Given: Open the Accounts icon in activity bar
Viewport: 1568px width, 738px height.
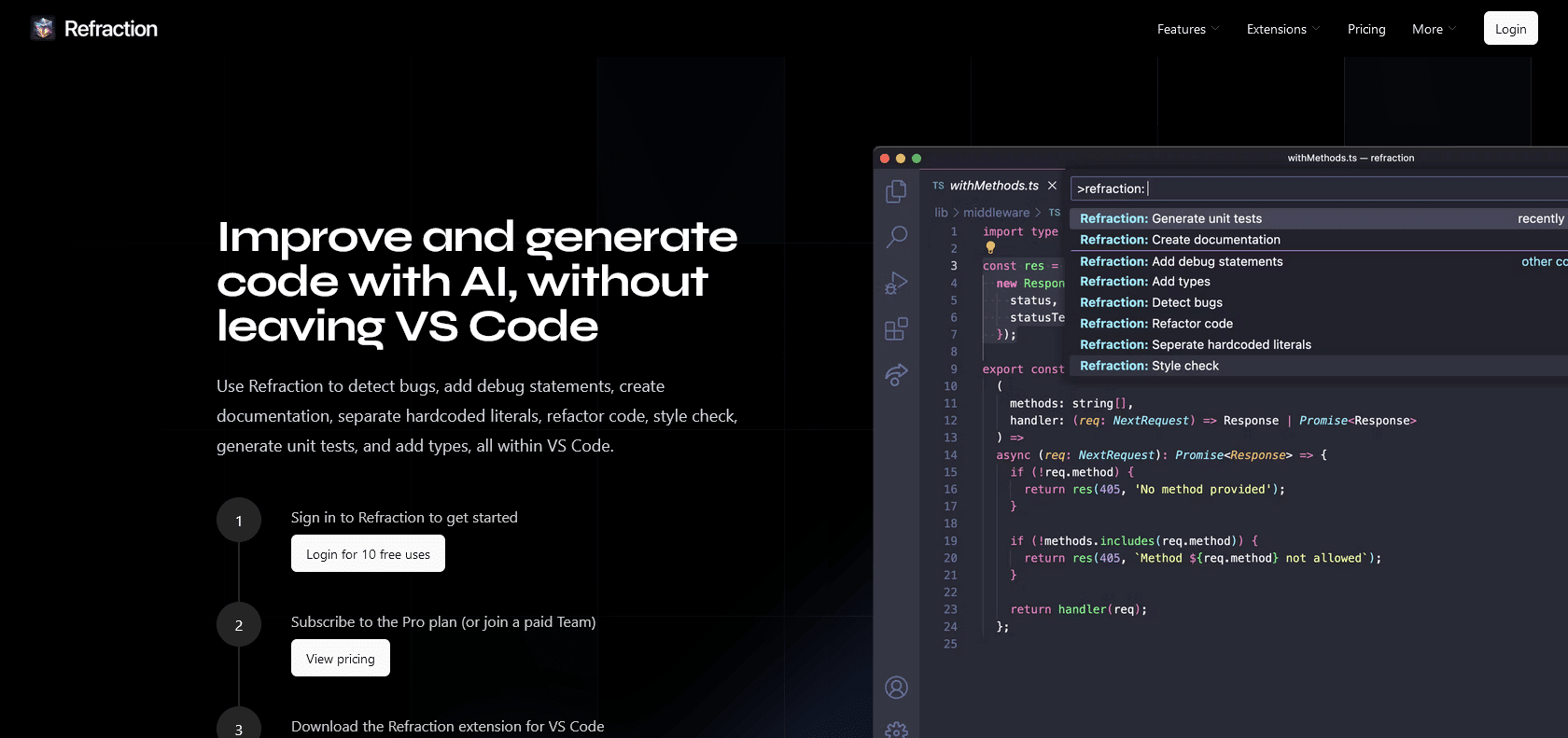Looking at the screenshot, I should pos(896,688).
